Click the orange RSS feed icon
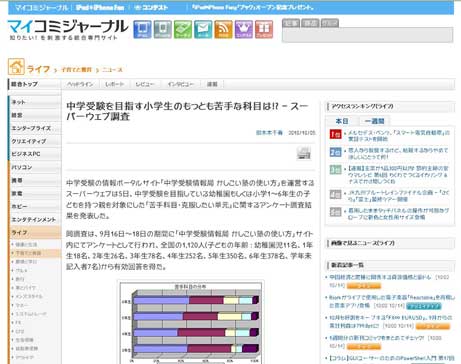The image size is (461, 364). [x=223, y=29]
